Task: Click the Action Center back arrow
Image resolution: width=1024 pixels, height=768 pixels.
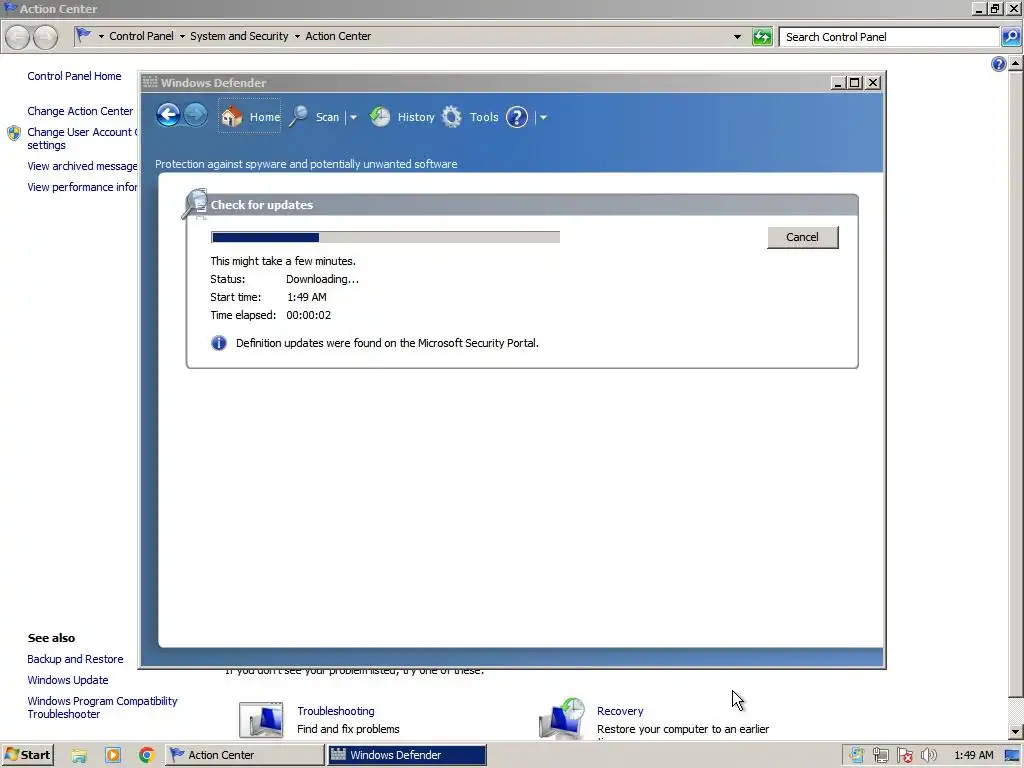Action: pyautogui.click(x=18, y=37)
